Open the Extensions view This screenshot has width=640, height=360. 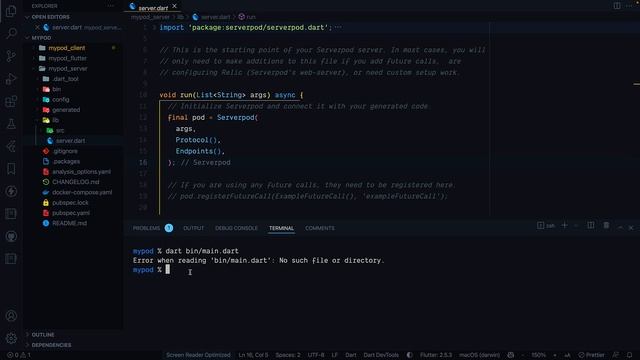11,101
